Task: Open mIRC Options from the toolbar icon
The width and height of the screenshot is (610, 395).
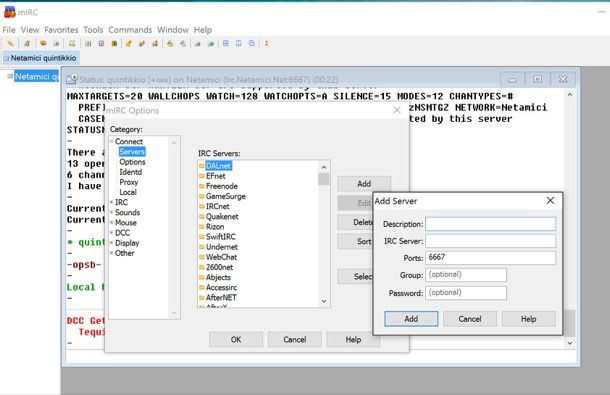Action: tap(27, 44)
